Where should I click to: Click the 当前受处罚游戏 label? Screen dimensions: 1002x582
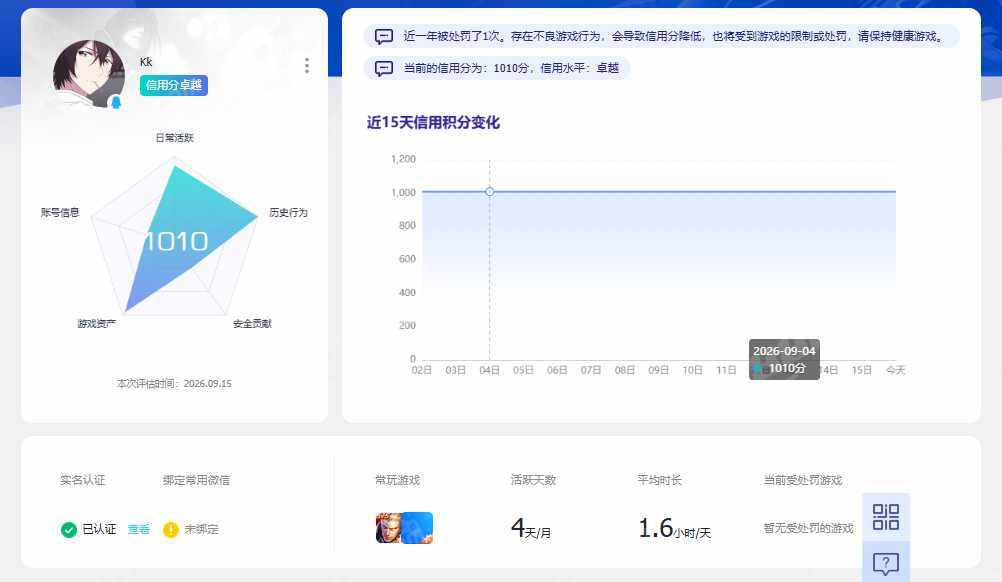click(x=803, y=480)
